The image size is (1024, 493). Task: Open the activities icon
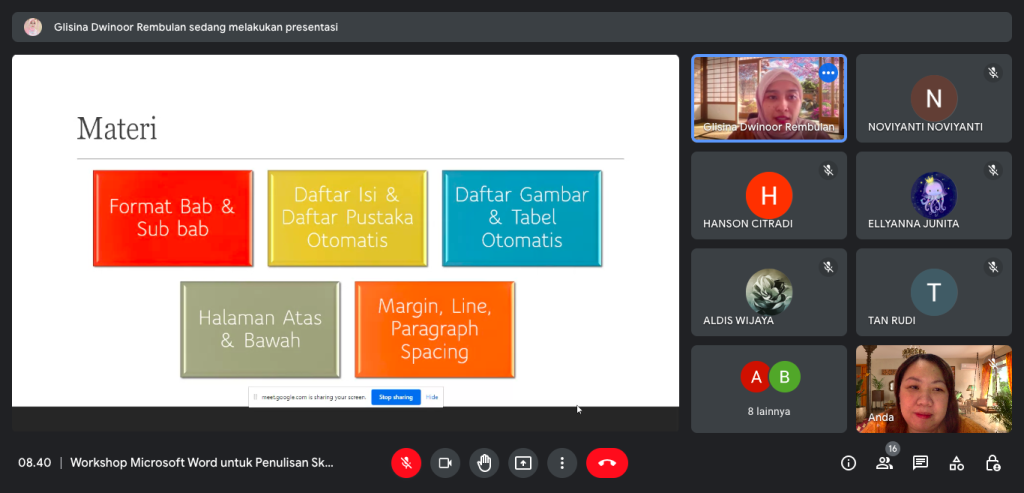point(956,463)
